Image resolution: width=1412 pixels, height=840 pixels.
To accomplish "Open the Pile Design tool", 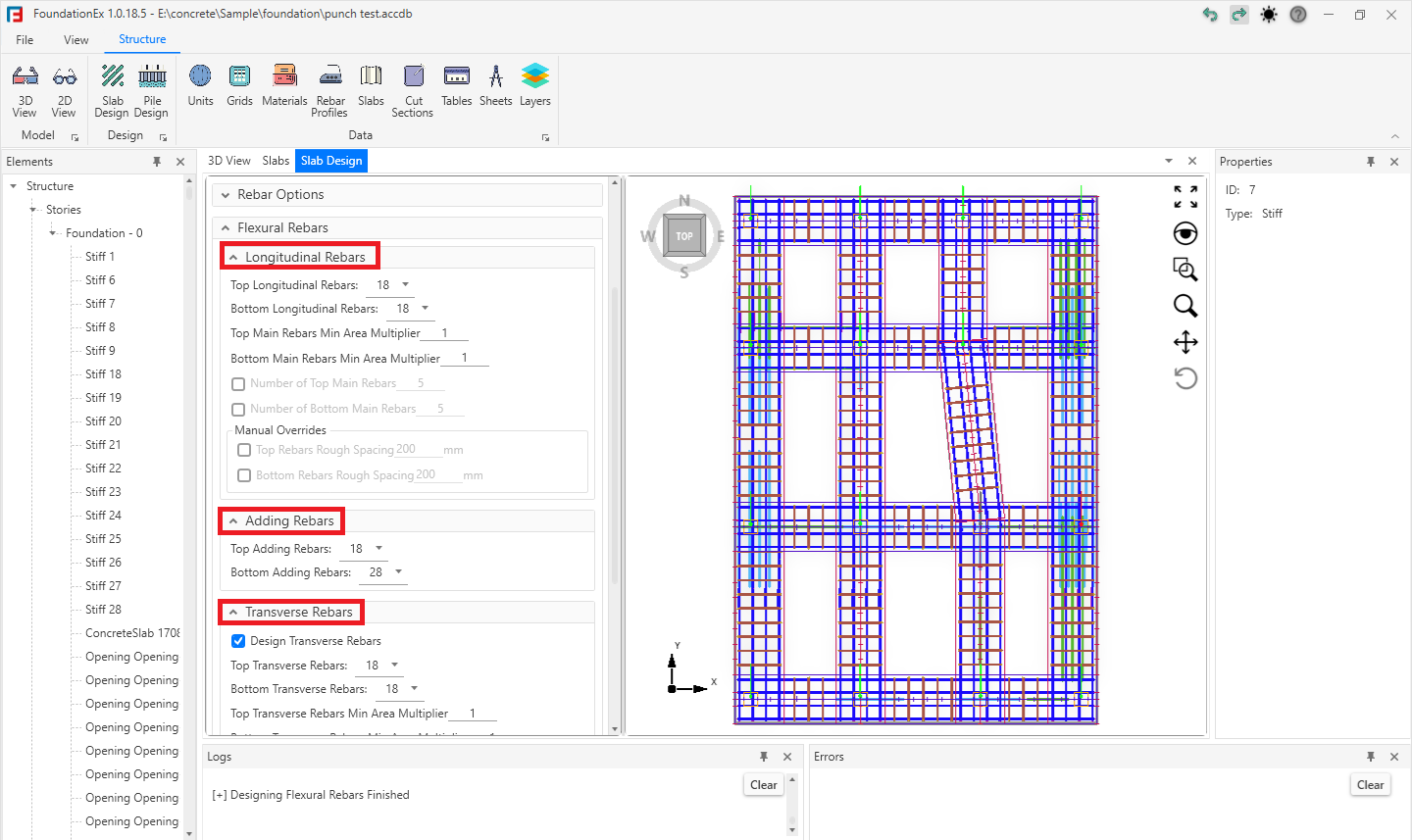I will (151, 91).
